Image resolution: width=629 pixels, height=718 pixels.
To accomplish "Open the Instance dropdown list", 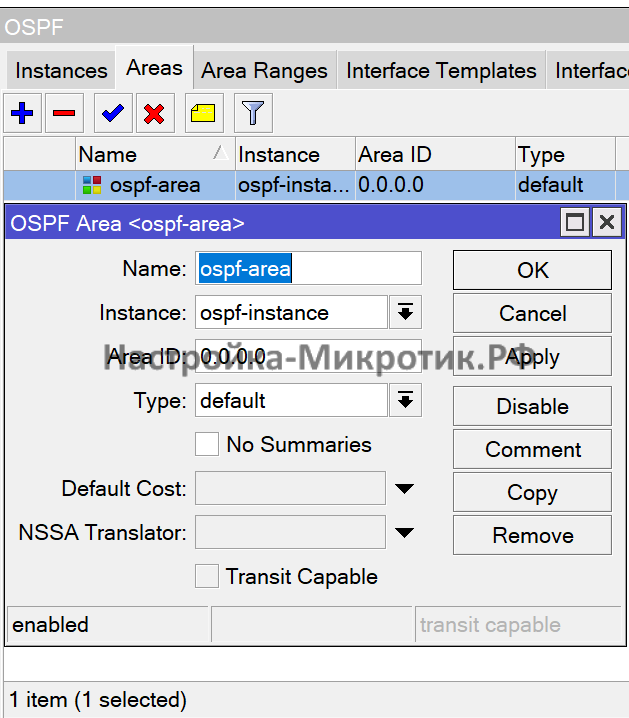I will 404,313.
